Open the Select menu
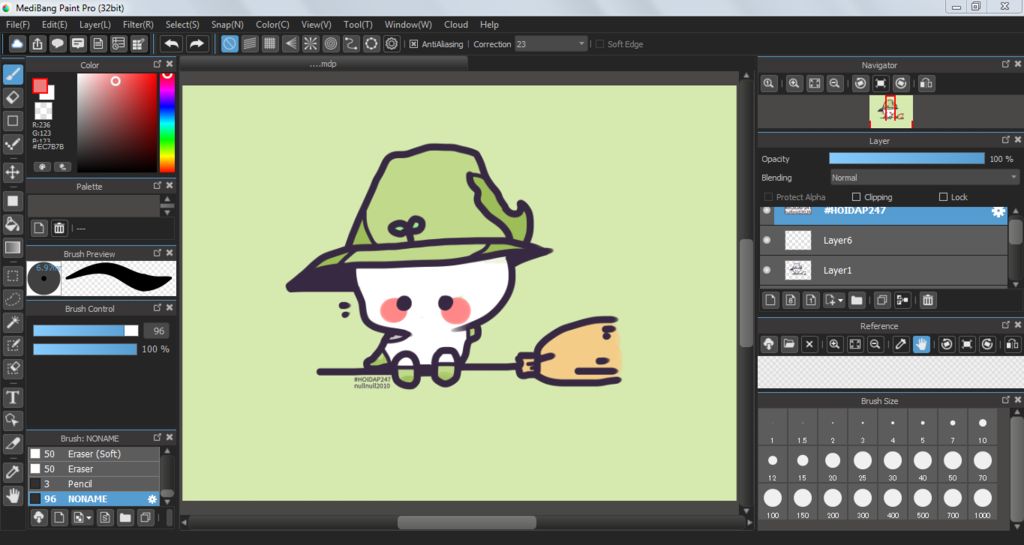 click(182, 25)
